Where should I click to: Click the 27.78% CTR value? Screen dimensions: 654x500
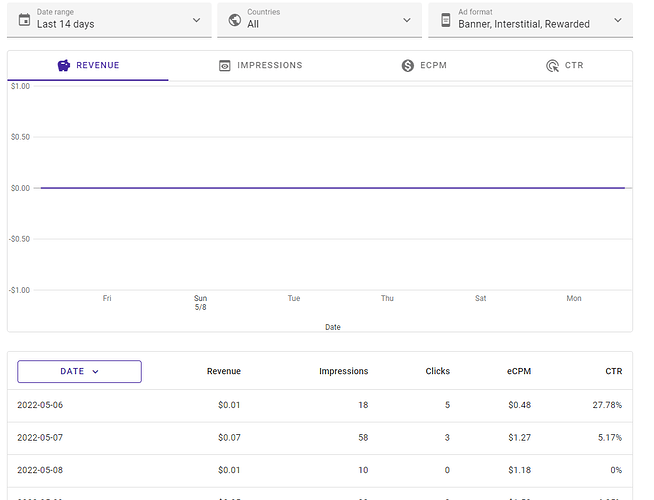607,405
